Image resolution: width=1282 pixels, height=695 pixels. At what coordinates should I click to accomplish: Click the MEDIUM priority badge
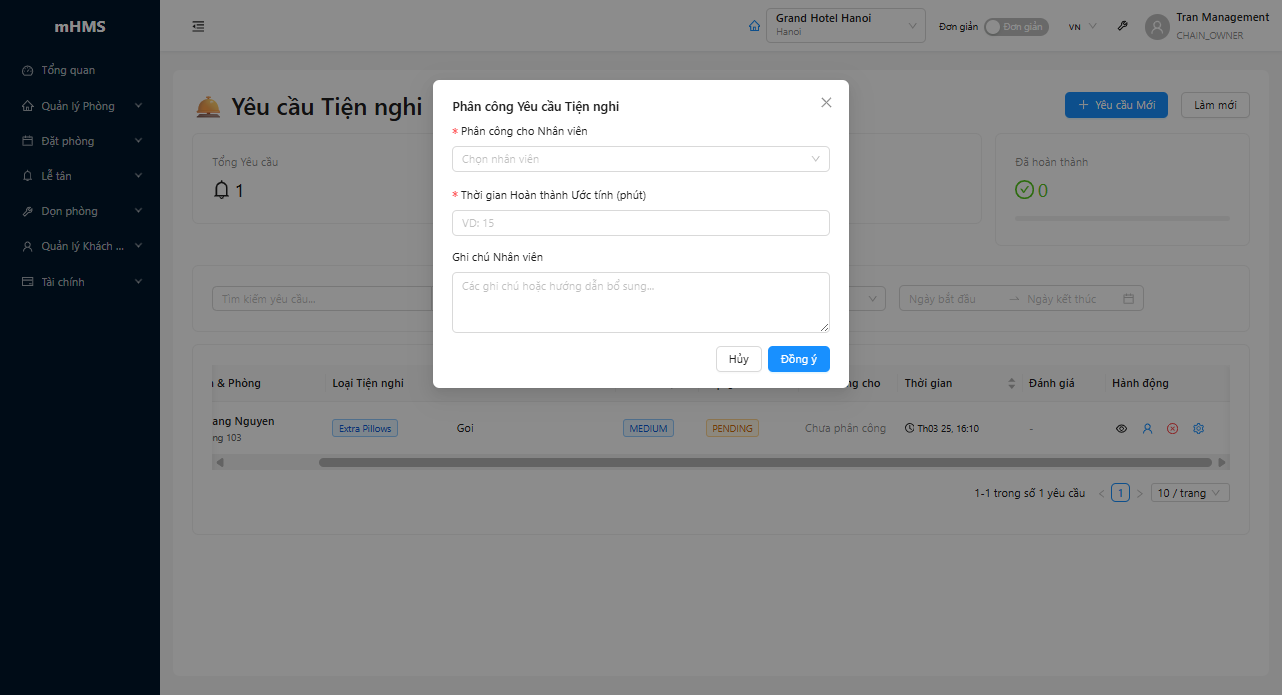(x=648, y=427)
